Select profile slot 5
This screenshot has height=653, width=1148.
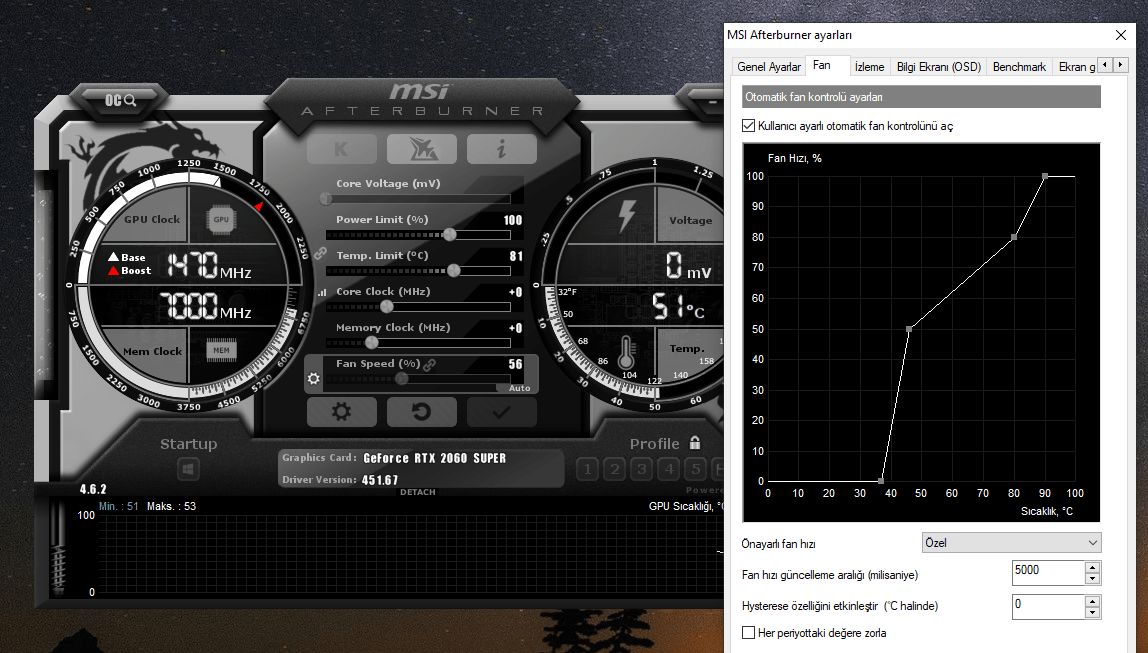696,469
